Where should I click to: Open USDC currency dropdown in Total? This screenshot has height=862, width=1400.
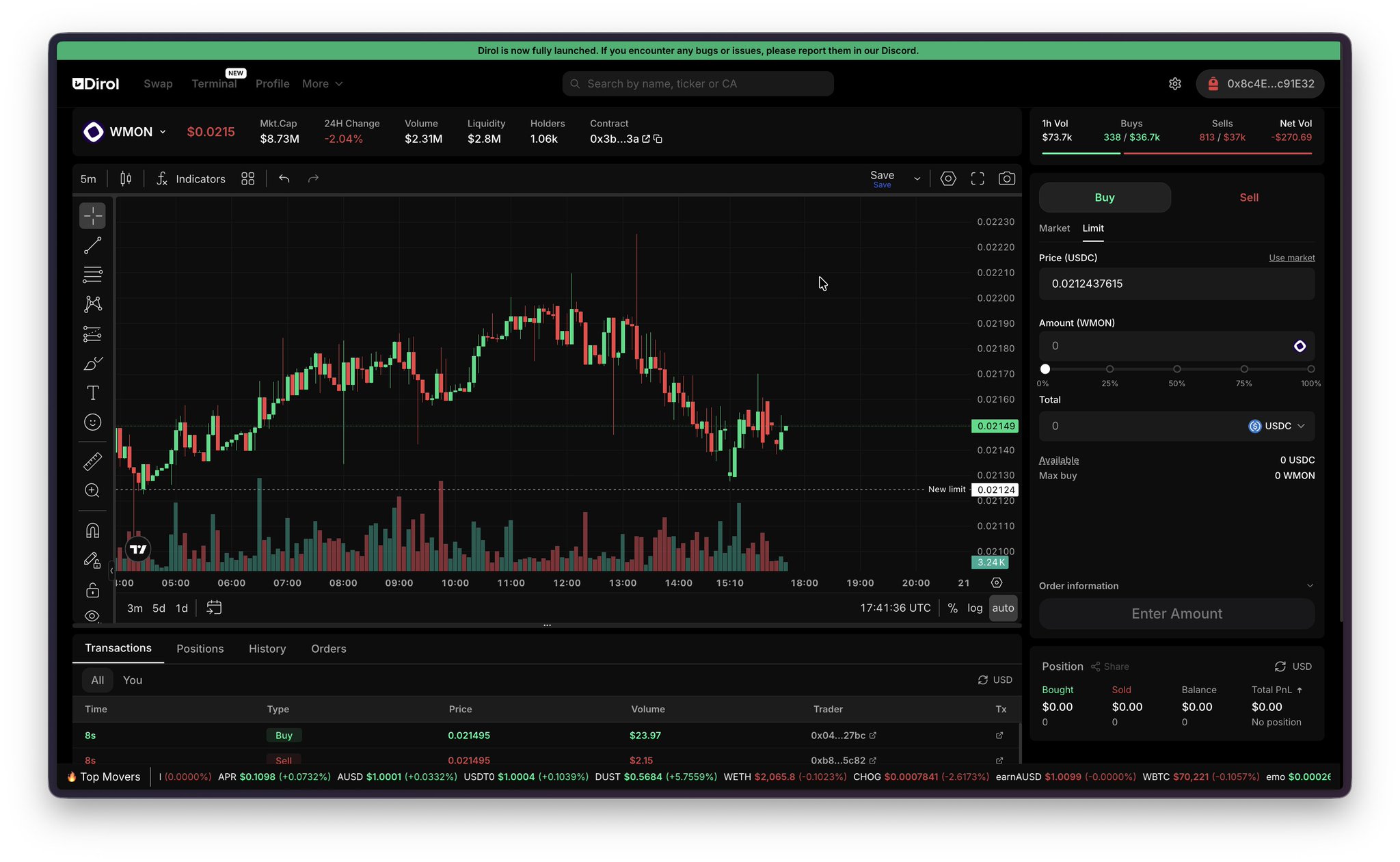pos(1277,426)
